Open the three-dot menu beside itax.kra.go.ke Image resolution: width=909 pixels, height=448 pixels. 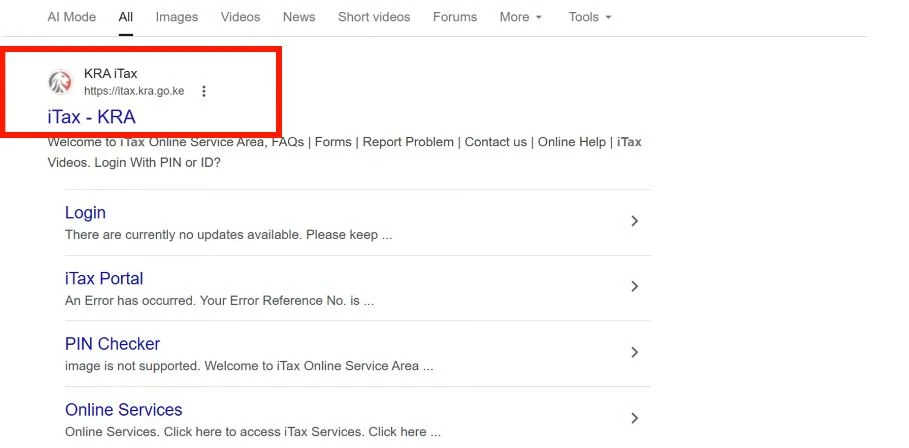[x=203, y=91]
